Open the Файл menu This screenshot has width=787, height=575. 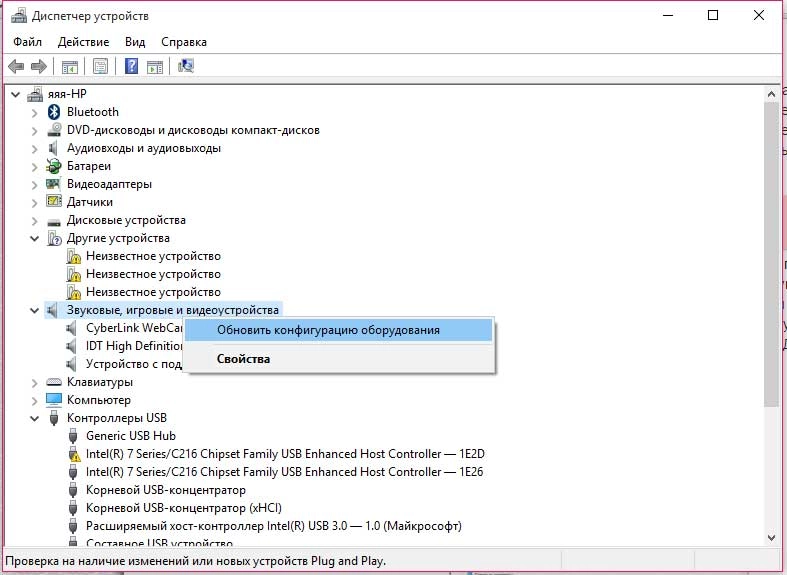click(x=28, y=42)
